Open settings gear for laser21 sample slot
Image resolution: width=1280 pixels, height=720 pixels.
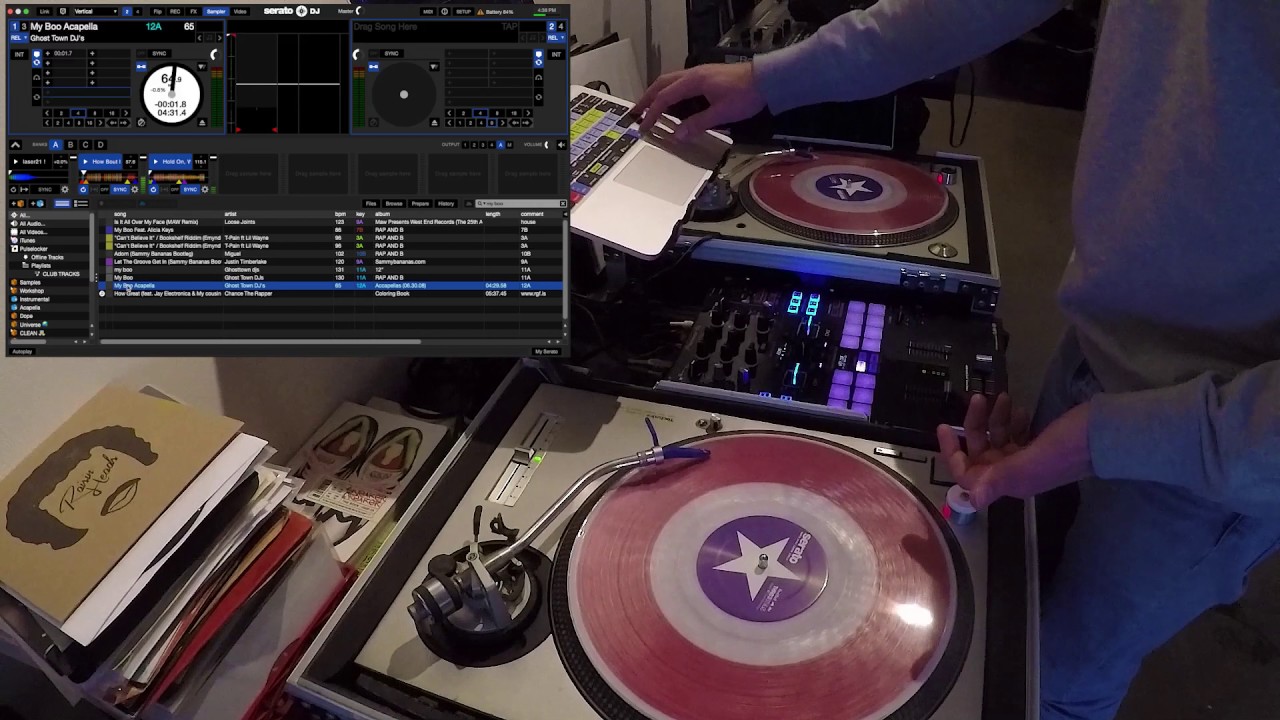65,189
